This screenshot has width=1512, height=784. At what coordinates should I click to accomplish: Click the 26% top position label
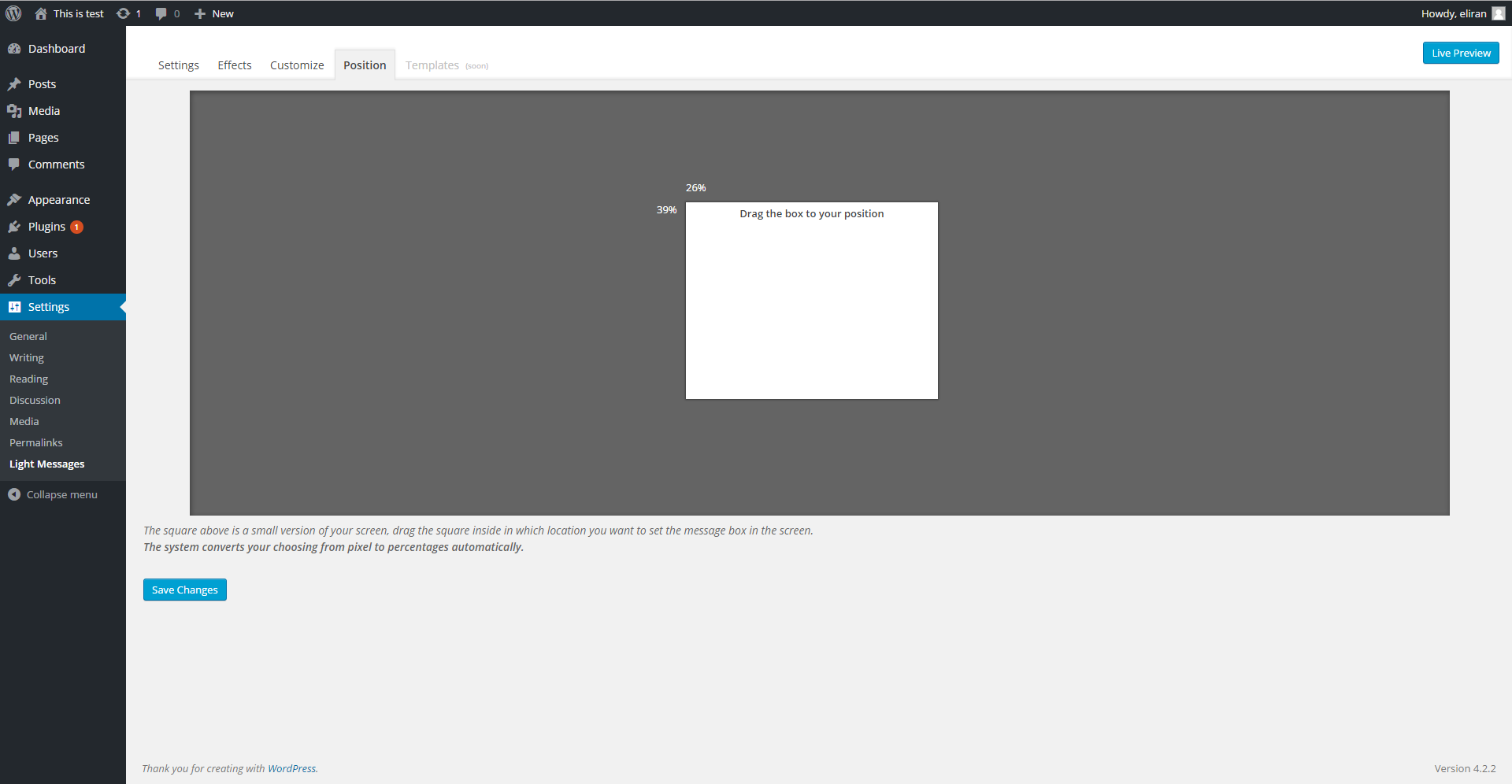click(x=696, y=188)
